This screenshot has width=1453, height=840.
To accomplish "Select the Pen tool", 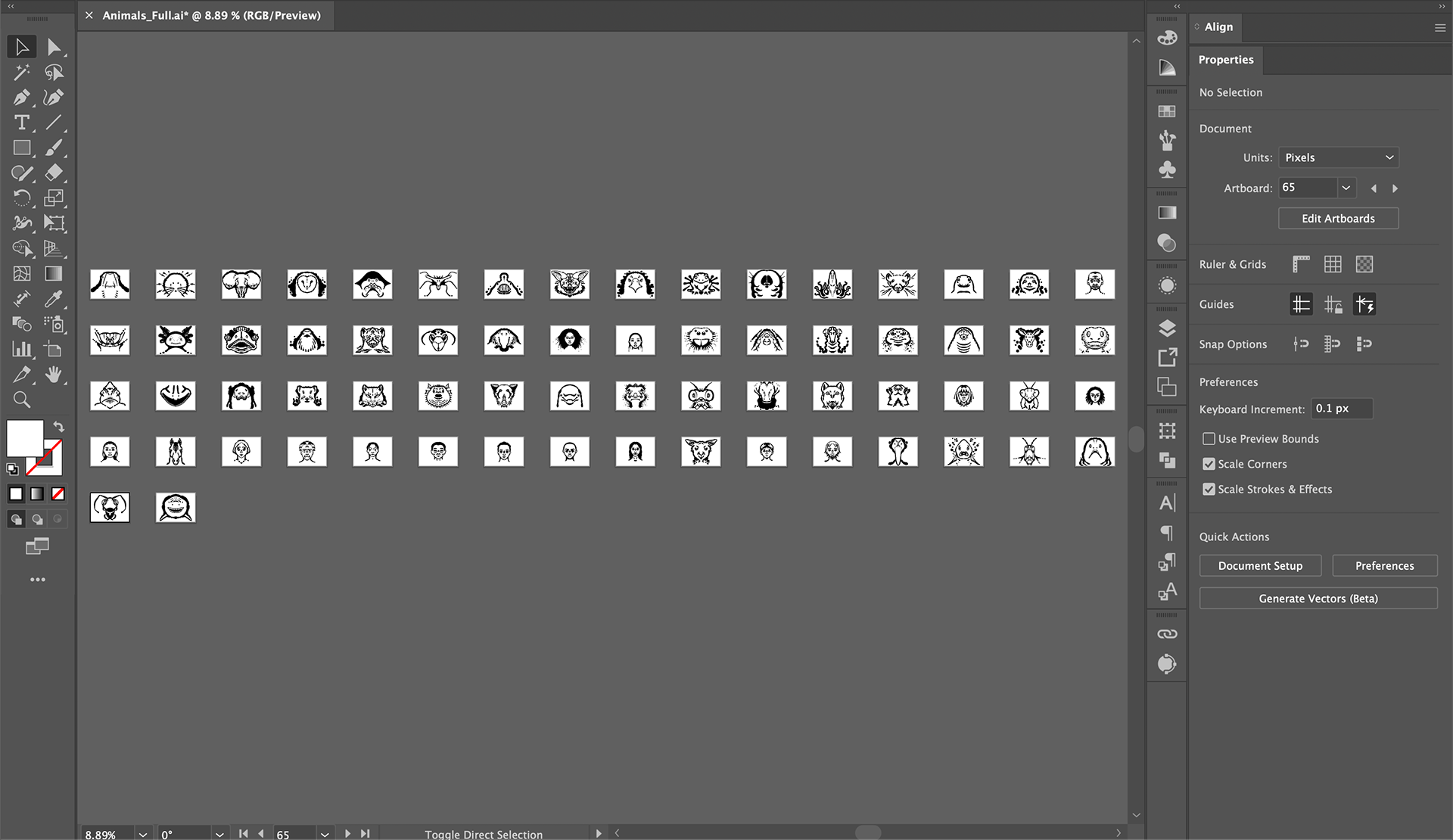I will pyautogui.click(x=21, y=98).
